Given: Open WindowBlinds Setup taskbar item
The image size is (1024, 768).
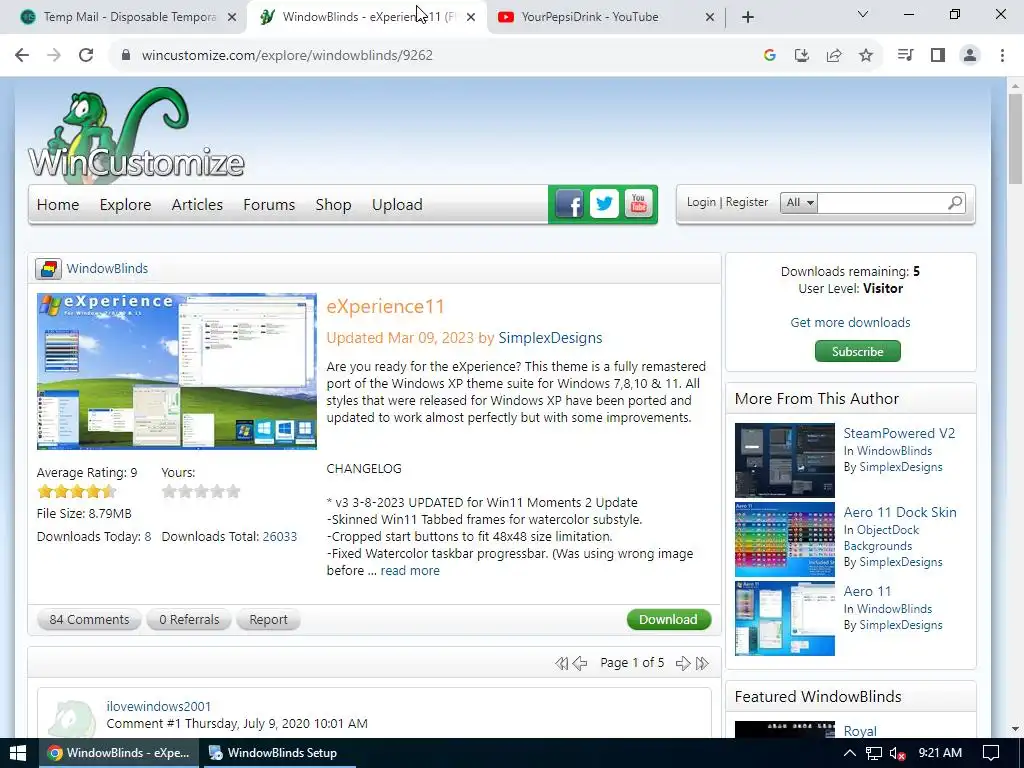Looking at the screenshot, I should pos(278,753).
